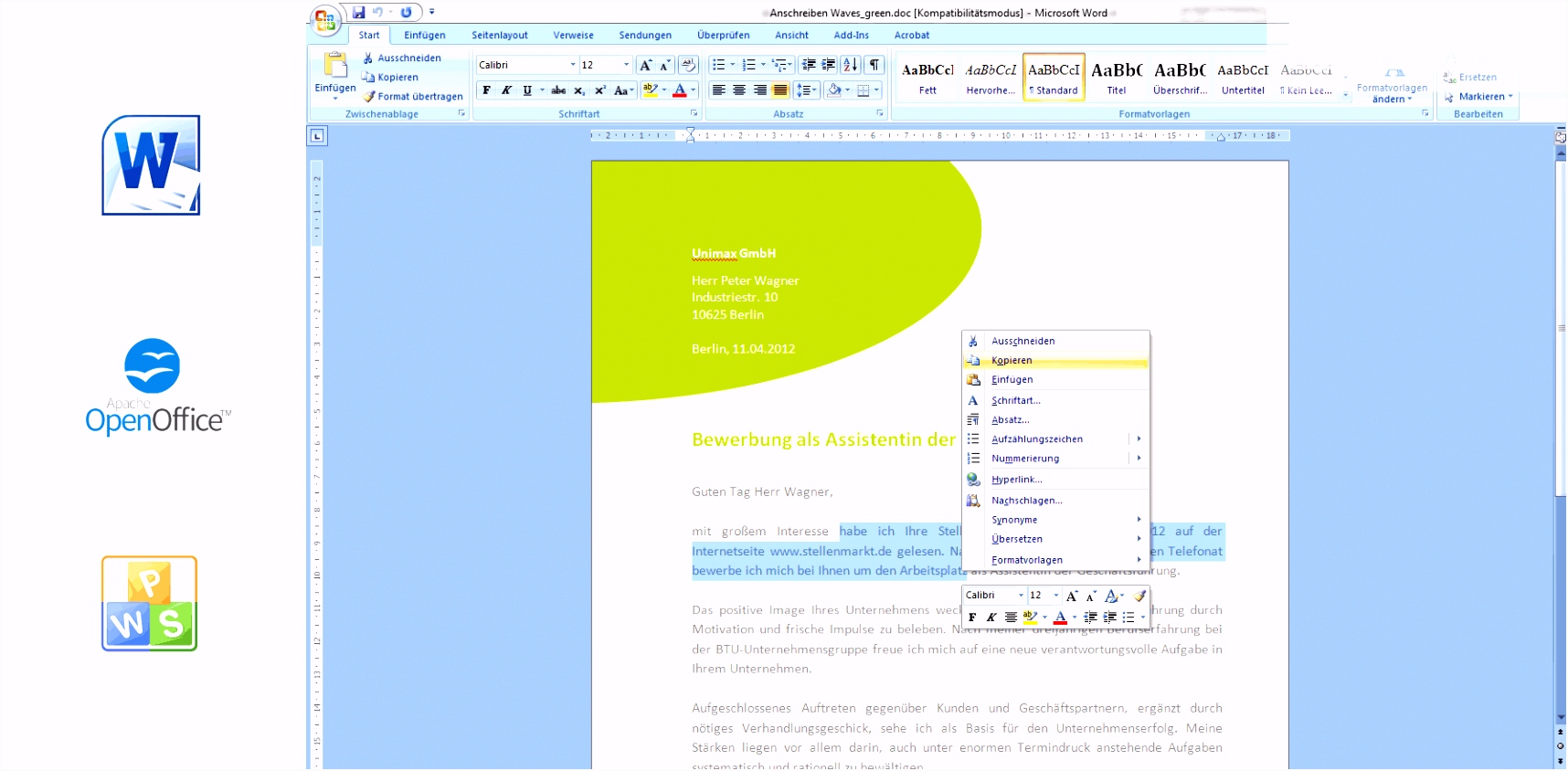Toggle bold (F) in the ribbon
1568x771 pixels.
[486, 90]
